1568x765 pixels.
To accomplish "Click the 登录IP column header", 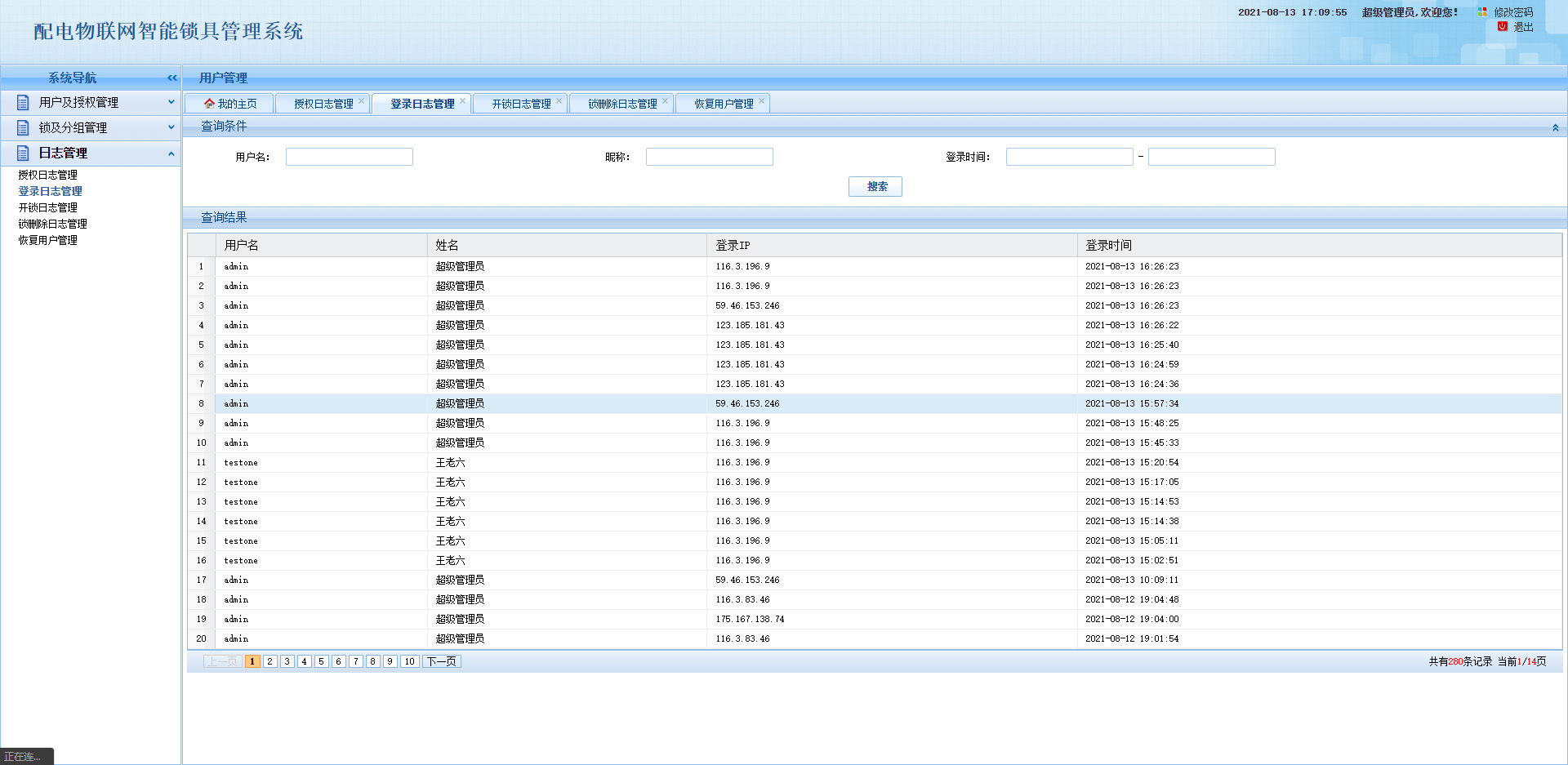I will [x=892, y=245].
